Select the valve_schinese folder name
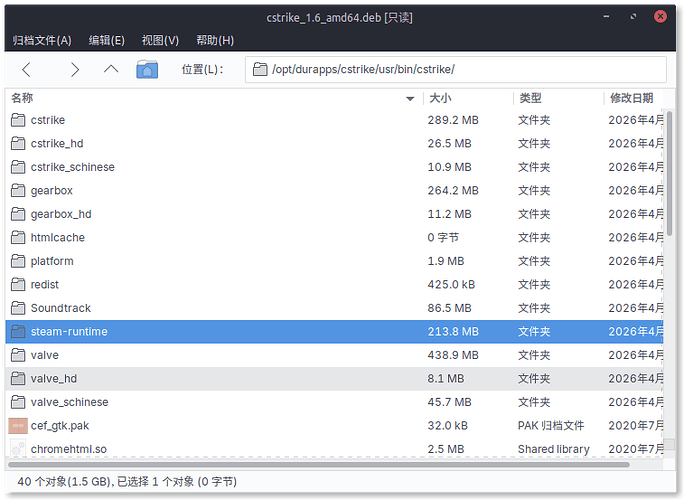 [x=69, y=402]
